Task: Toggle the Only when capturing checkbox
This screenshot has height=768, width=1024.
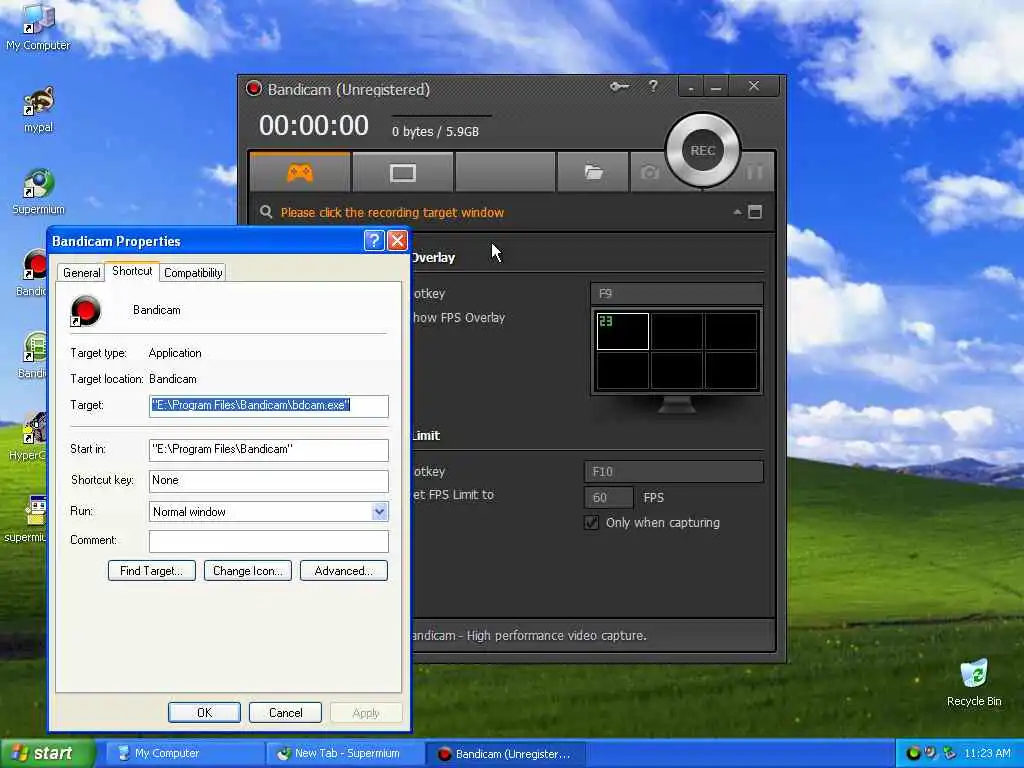Action: point(592,522)
